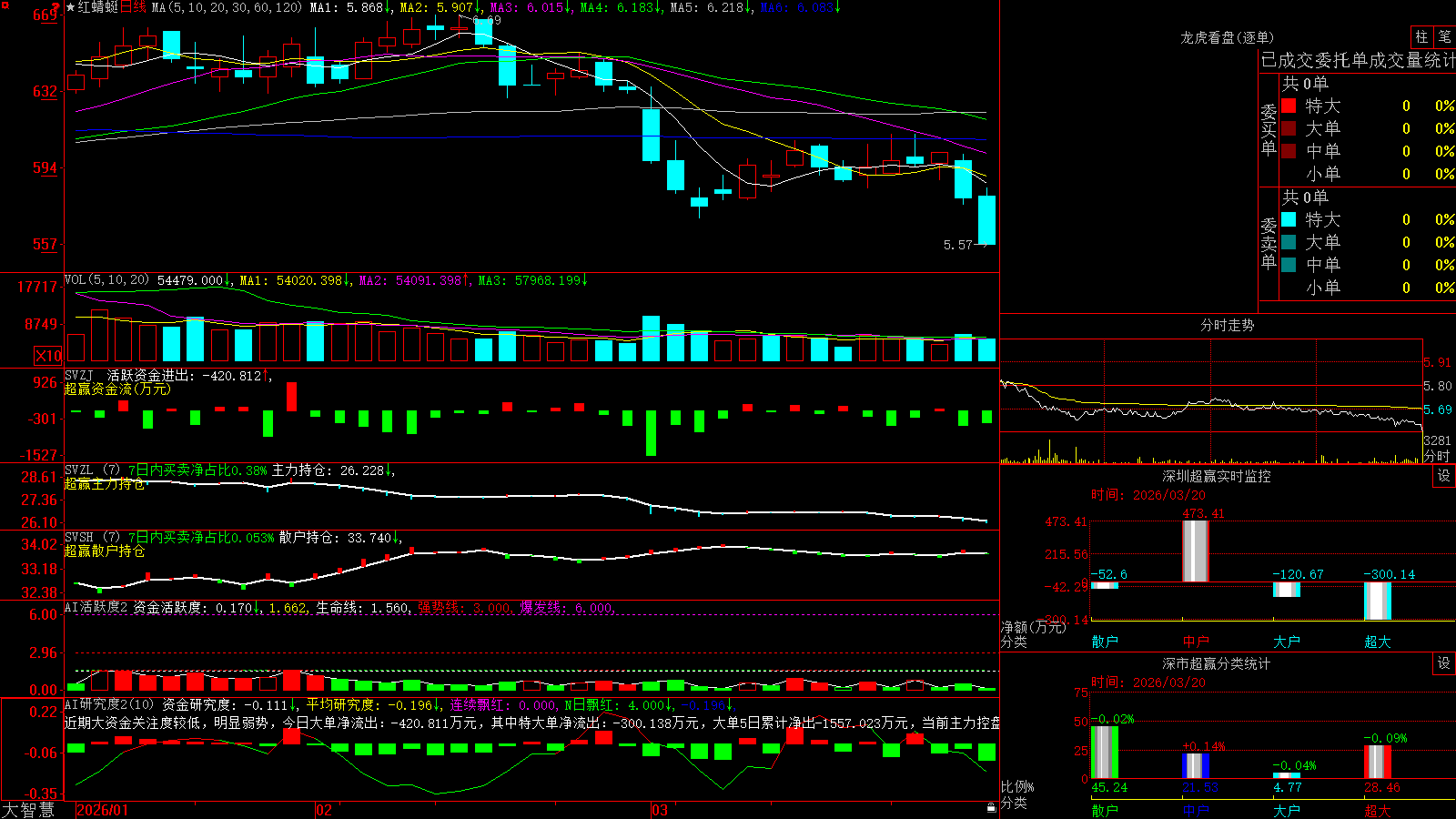
Task: Click the 02 month timeline marker
Action: [323, 810]
